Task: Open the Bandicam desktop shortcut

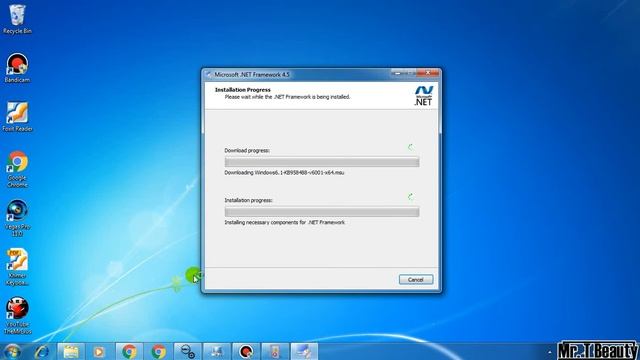Action: [x=17, y=68]
